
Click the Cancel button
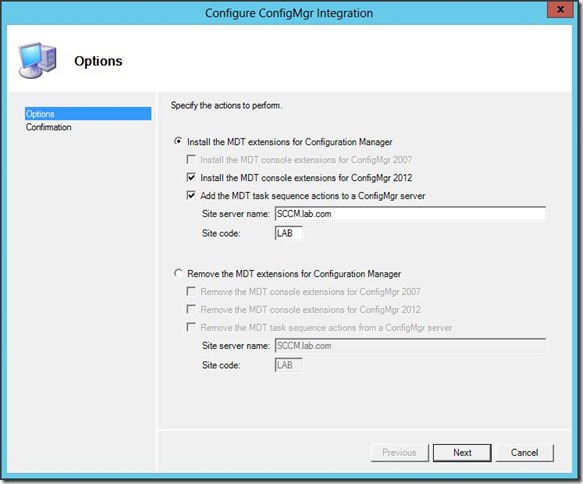pos(524,452)
